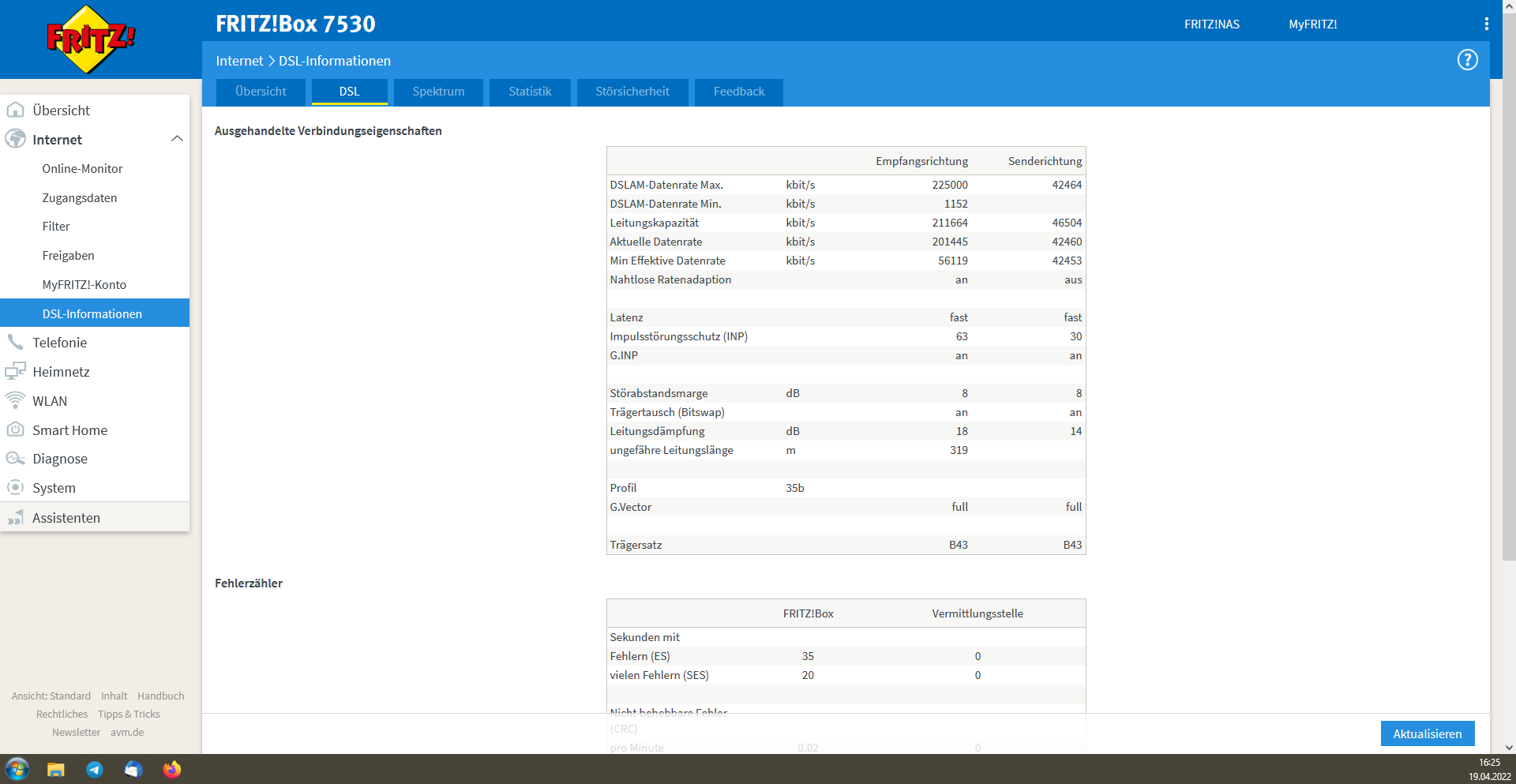This screenshot has width=1516, height=784.
Task: Open the FRITZ!NAS link
Action: click(x=1212, y=24)
